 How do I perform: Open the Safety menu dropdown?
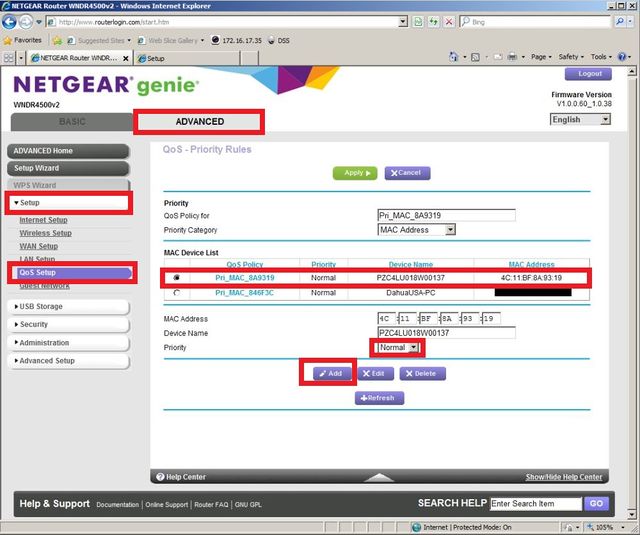[x=571, y=57]
